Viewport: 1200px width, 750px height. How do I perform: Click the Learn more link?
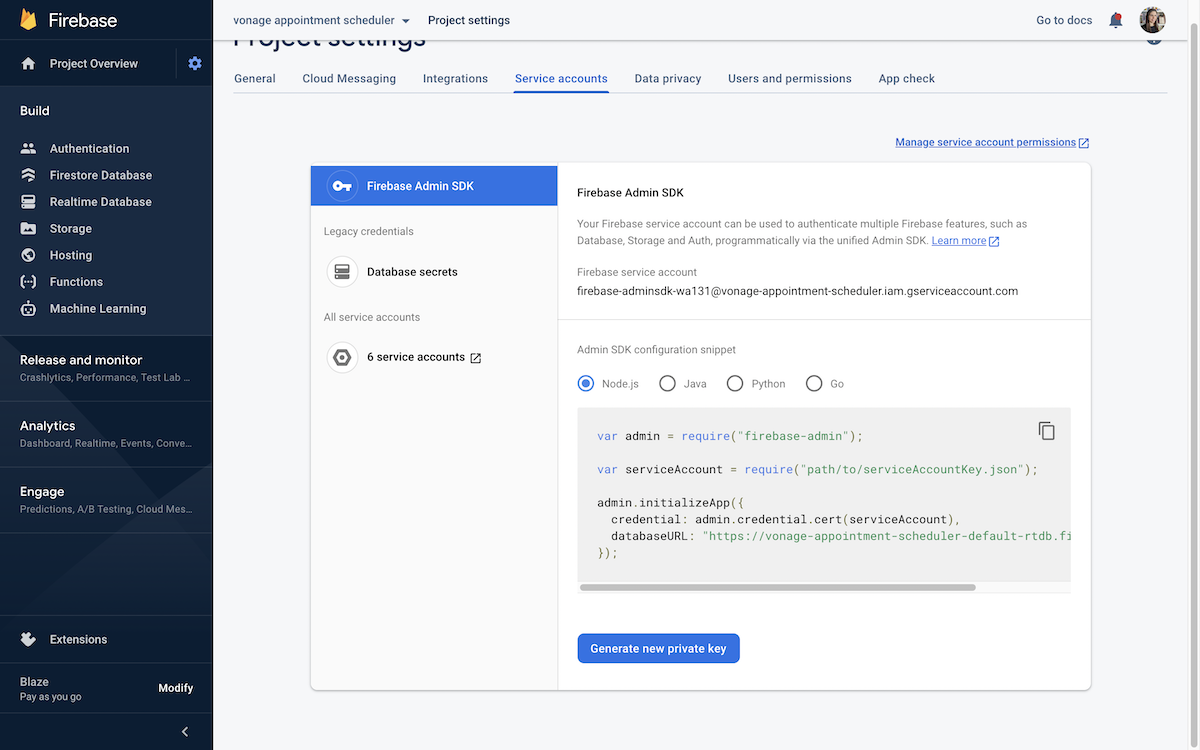click(x=958, y=241)
